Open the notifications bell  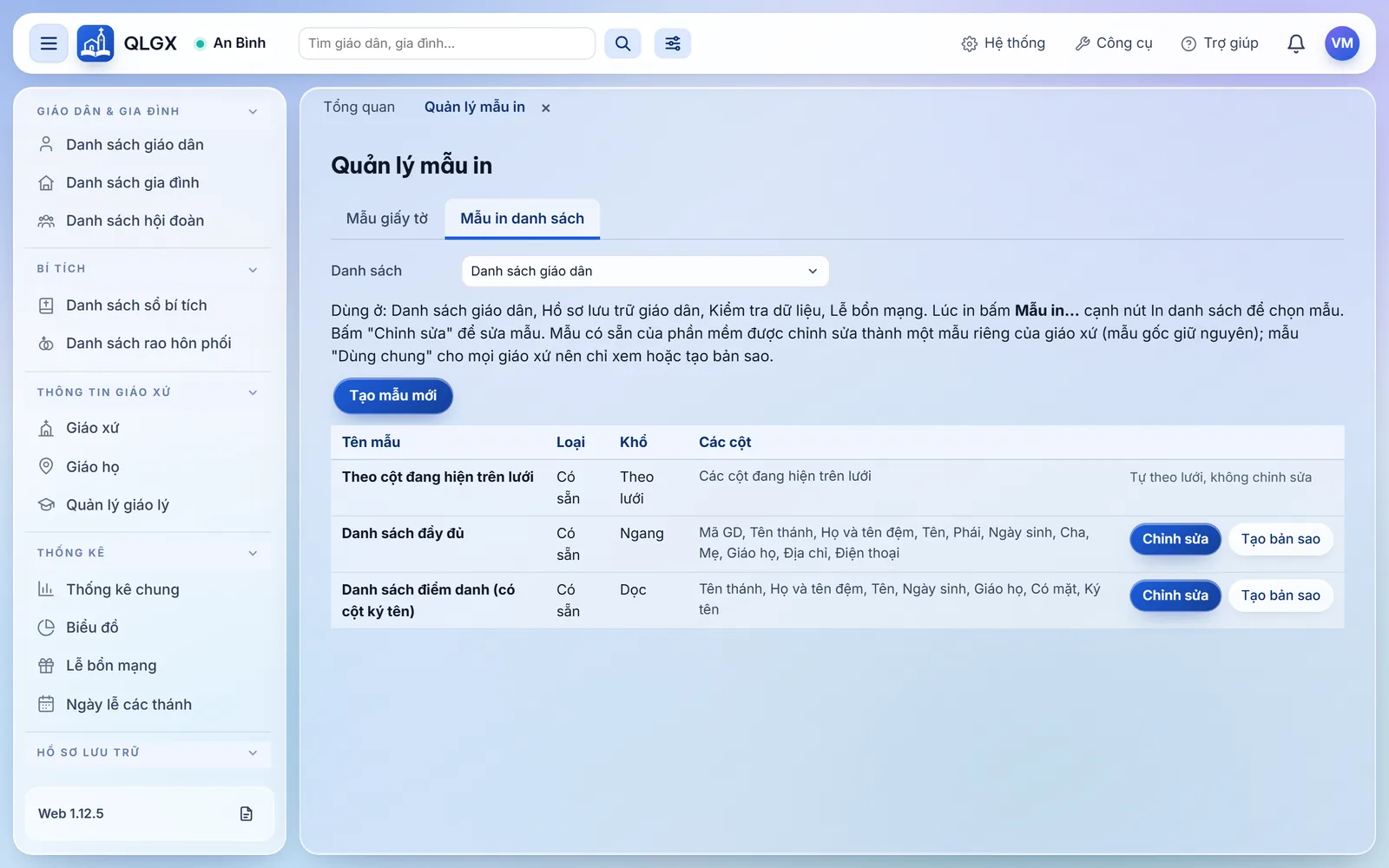(1296, 43)
